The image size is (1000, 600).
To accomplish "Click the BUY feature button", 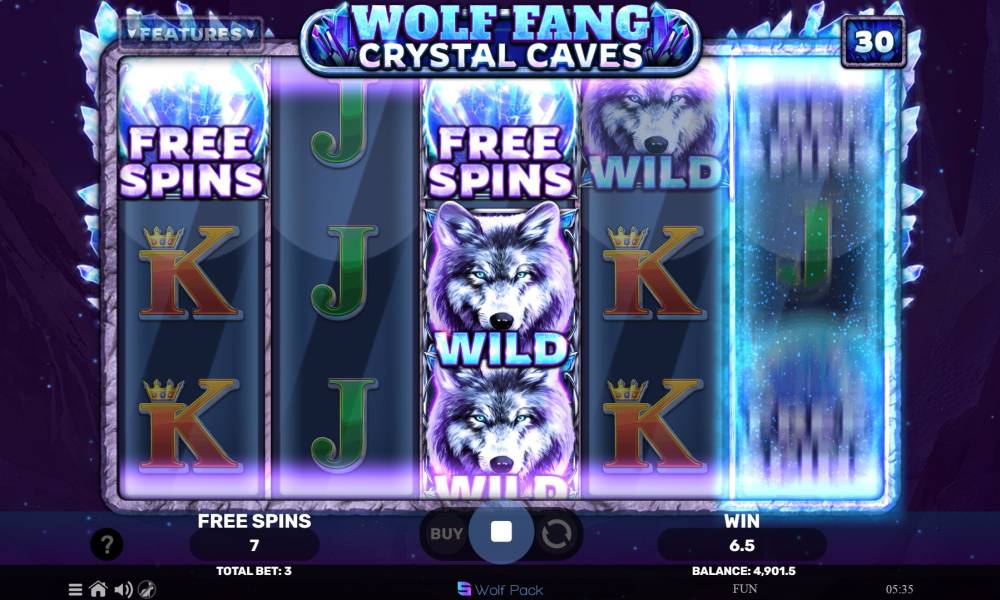I will (446, 534).
